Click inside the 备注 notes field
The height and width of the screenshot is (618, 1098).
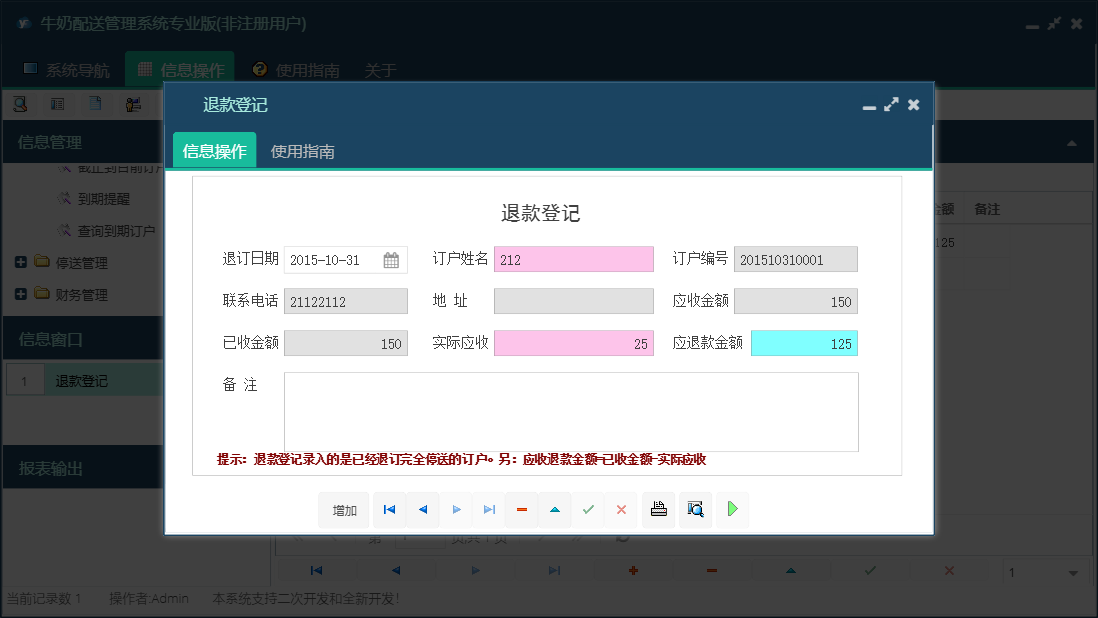570,410
